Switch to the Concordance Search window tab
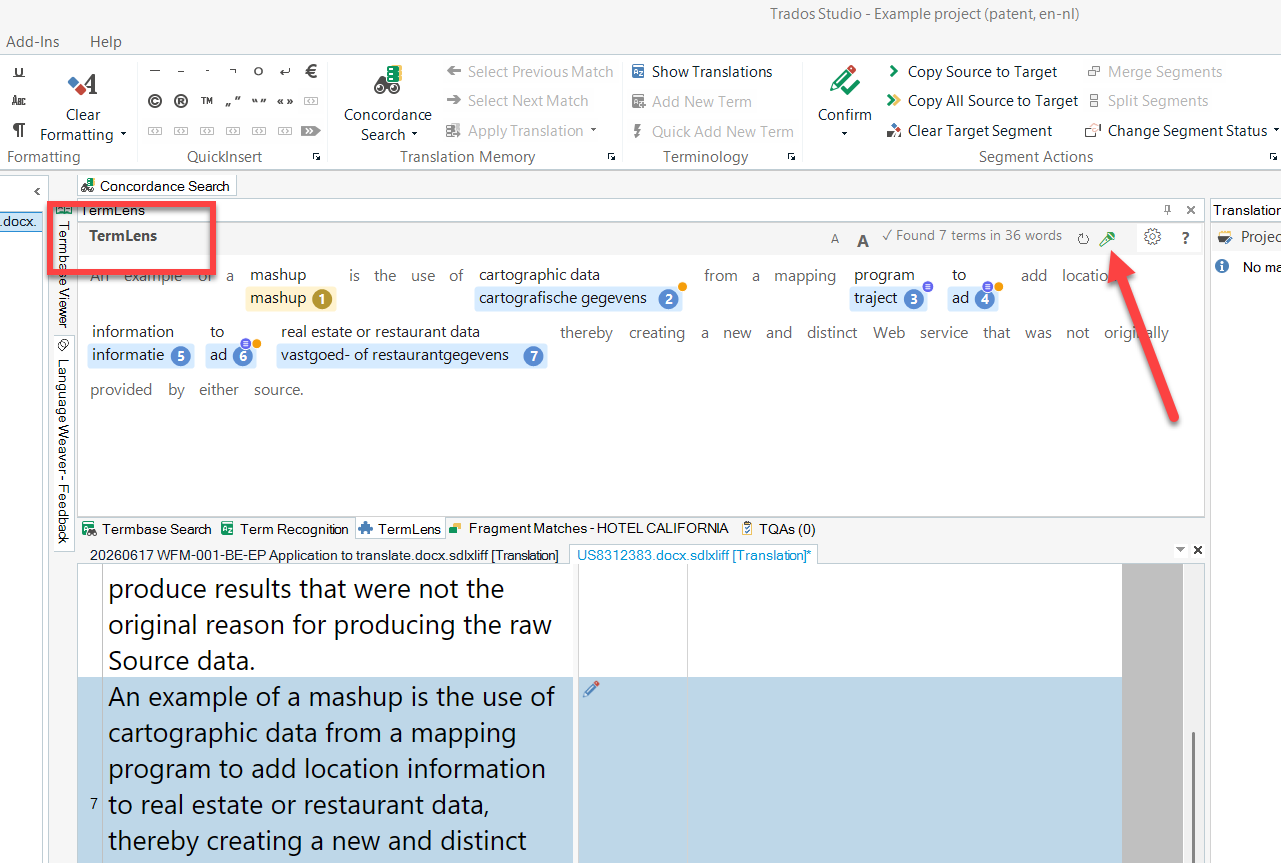This screenshot has width=1281, height=863. coord(157,186)
